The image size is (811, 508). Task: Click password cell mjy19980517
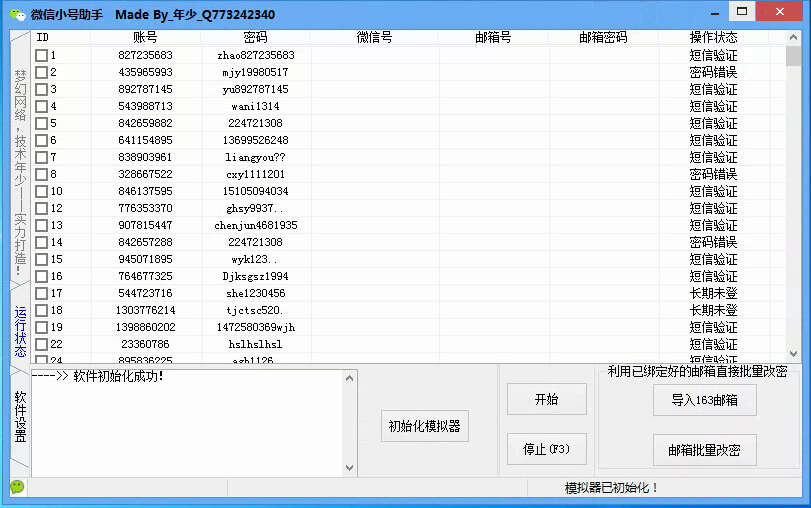point(256,72)
